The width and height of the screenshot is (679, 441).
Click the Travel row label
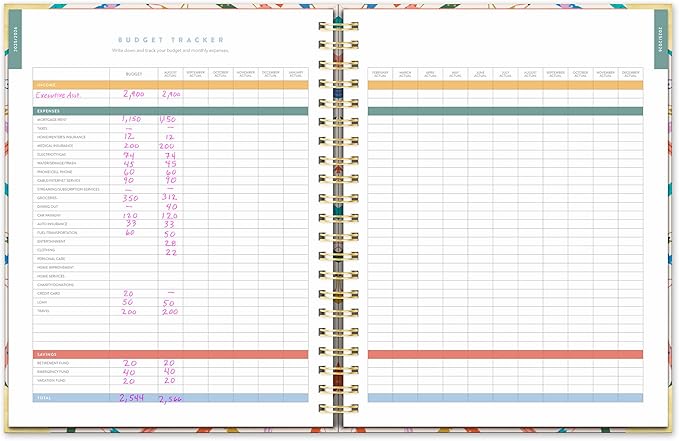click(x=43, y=311)
